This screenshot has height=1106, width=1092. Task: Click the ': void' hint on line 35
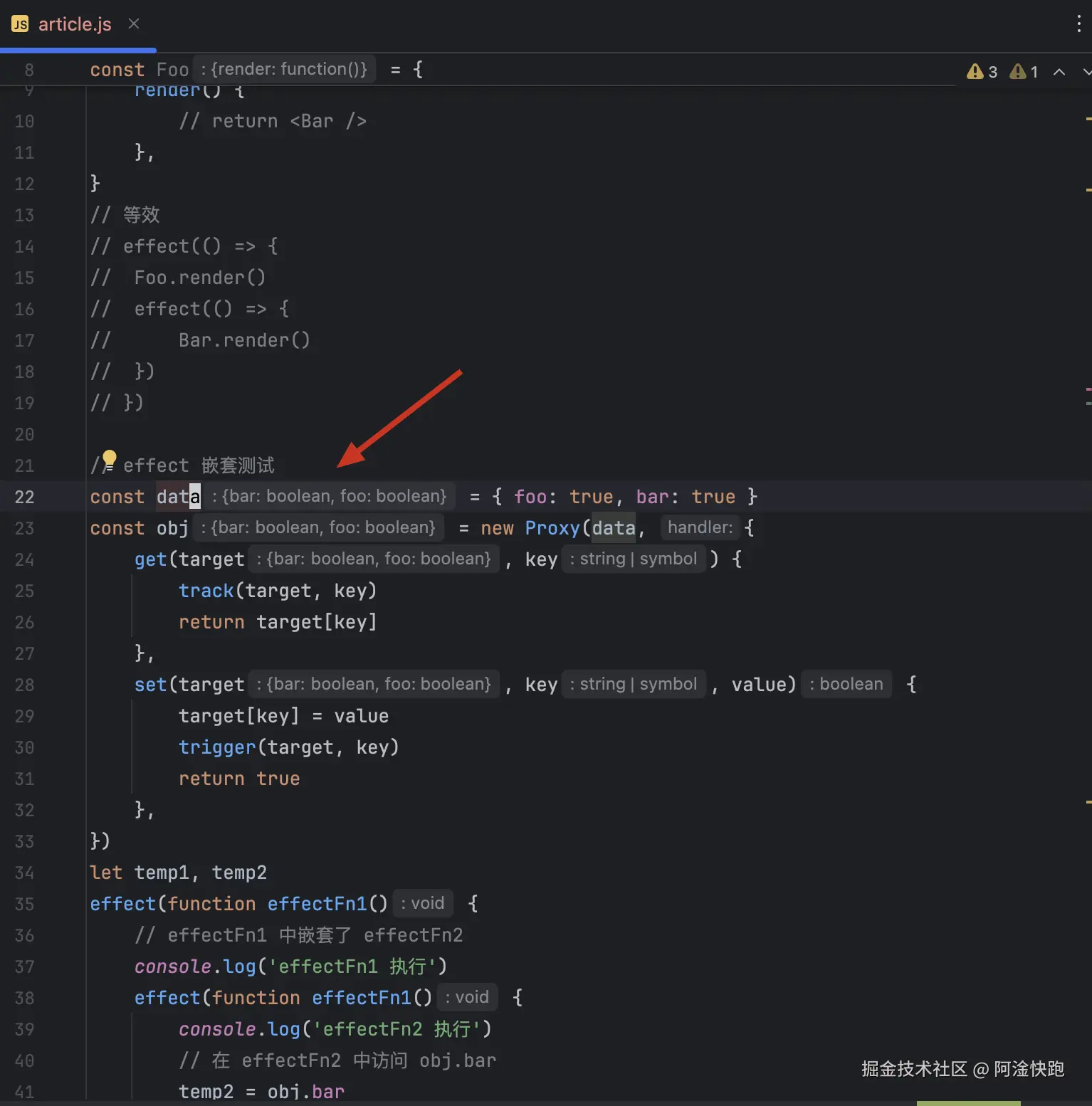click(423, 903)
